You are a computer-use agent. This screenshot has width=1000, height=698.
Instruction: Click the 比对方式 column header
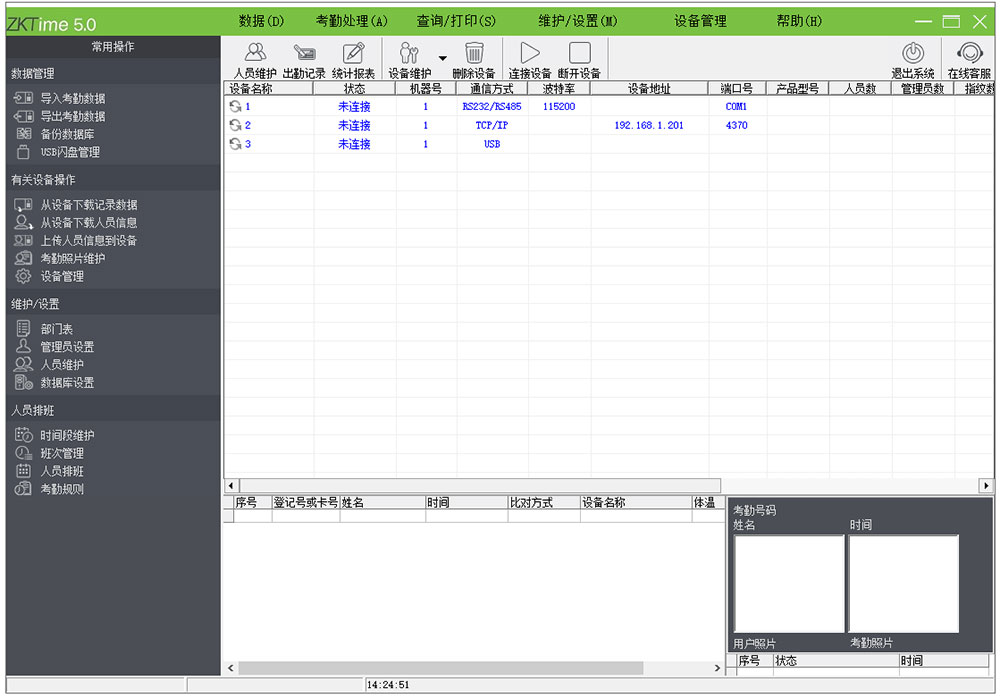pos(543,503)
